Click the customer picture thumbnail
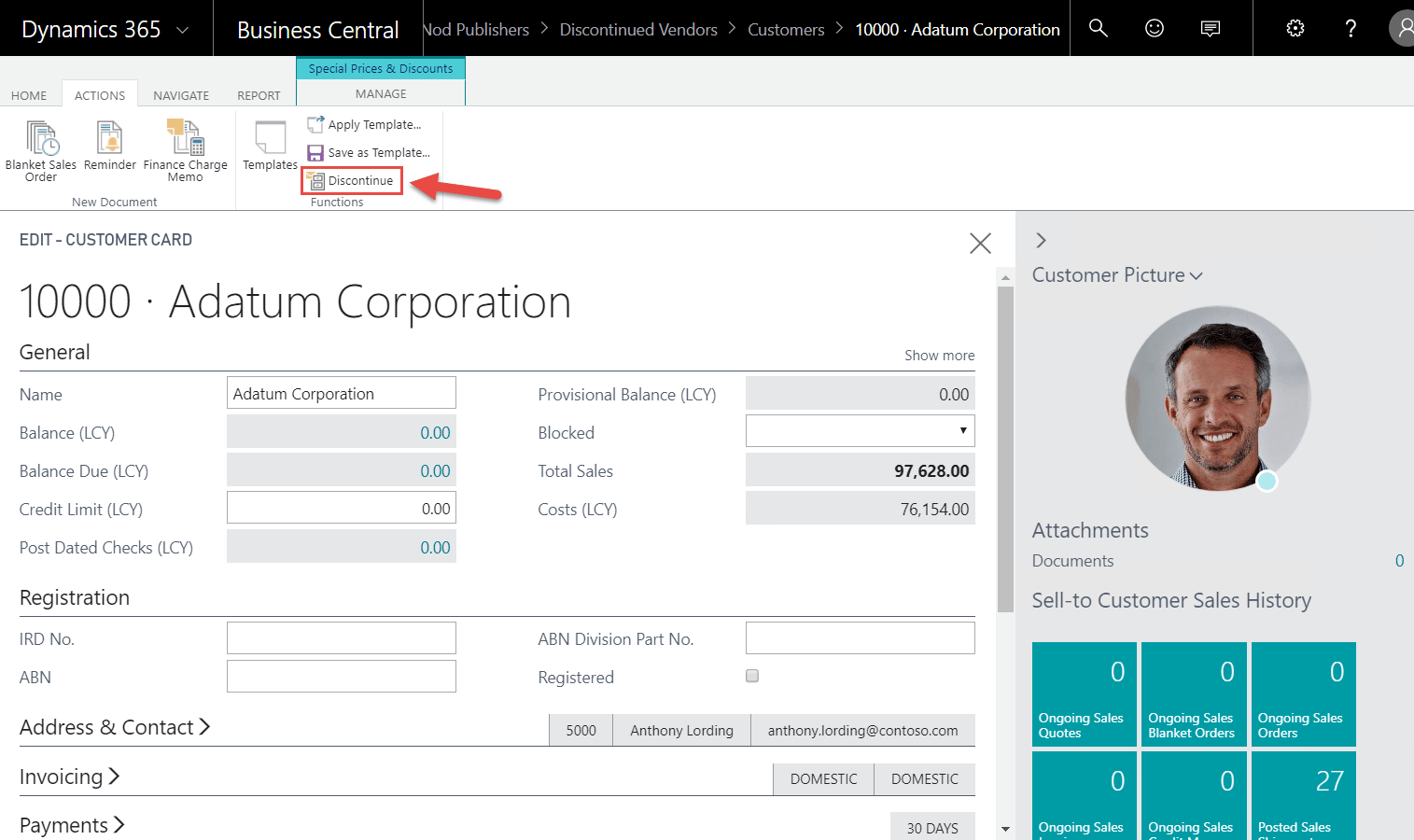This screenshot has width=1414, height=840. [x=1217, y=399]
